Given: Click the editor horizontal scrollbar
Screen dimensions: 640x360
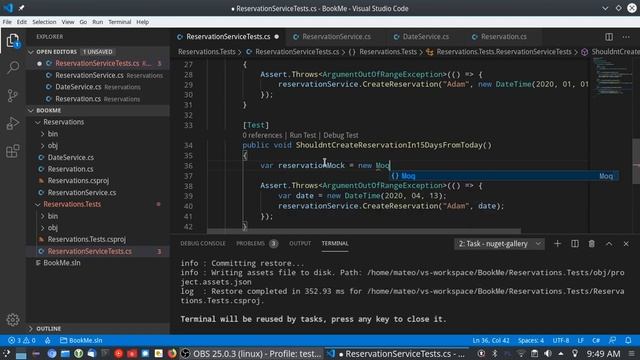Looking at the screenshot, I should (x=364, y=231).
